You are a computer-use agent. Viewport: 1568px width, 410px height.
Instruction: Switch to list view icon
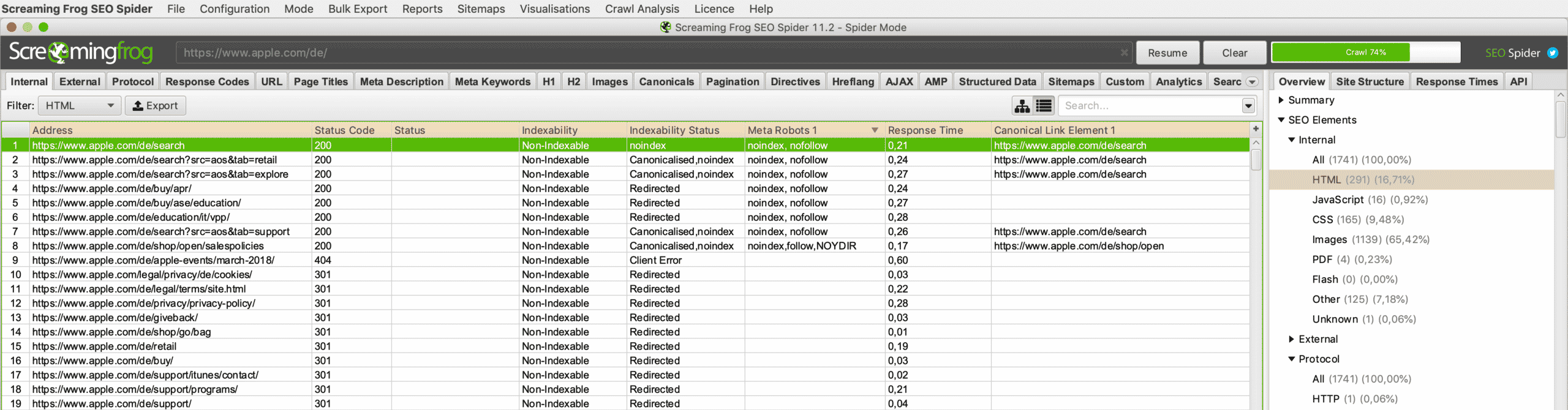tap(1044, 106)
